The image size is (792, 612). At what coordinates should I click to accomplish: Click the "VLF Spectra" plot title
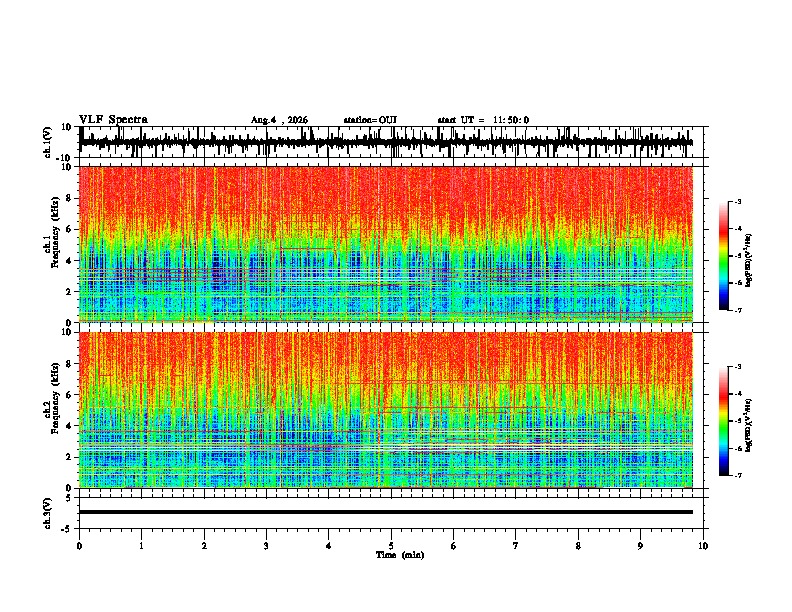click(x=113, y=120)
